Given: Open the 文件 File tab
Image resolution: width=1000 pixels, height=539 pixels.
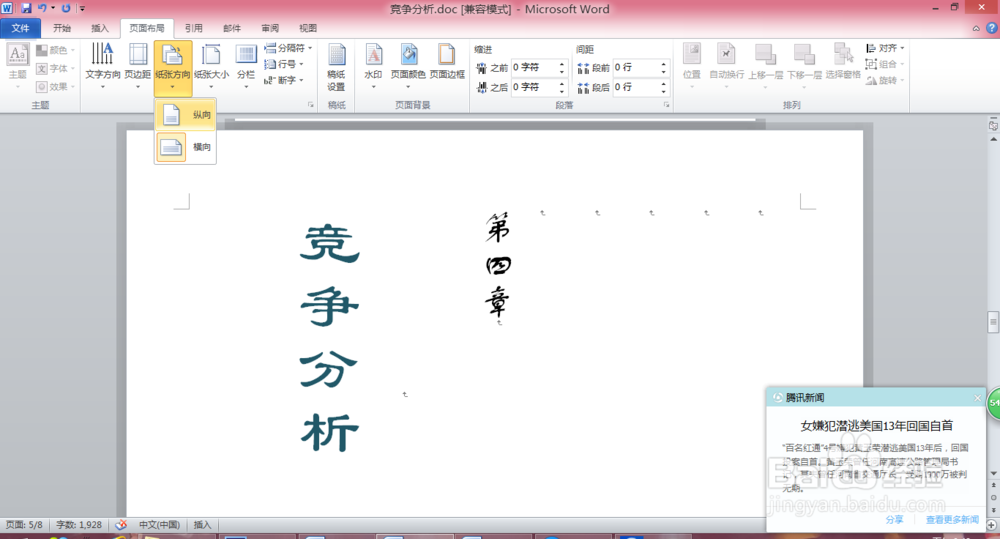Looking at the screenshot, I should point(20,28).
